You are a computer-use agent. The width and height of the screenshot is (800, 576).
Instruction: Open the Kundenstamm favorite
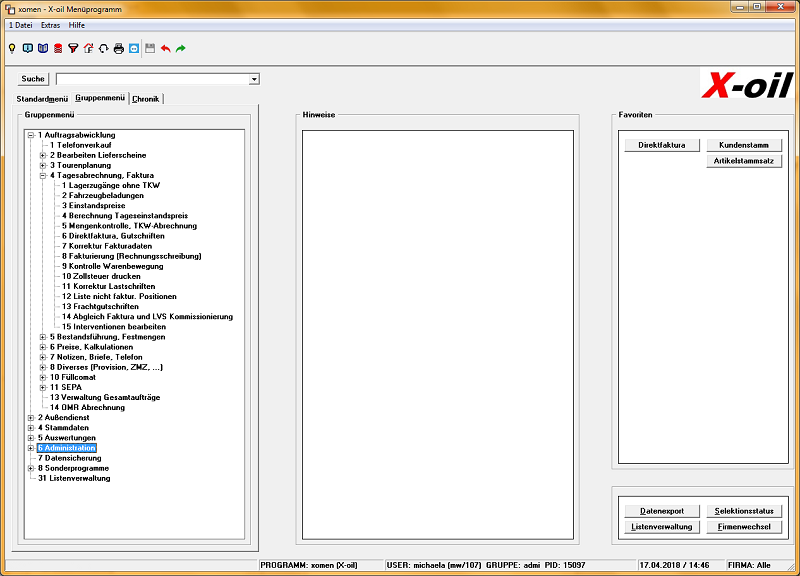(744, 145)
